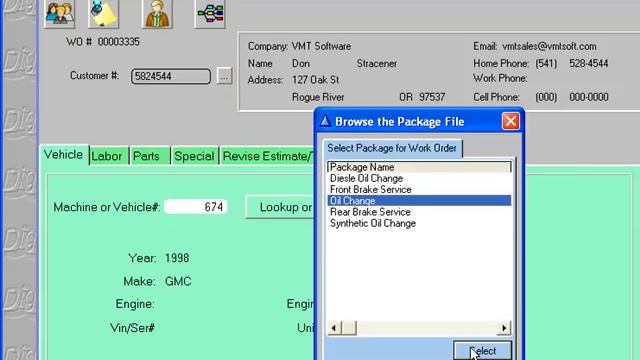The width and height of the screenshot is (640, 360).
Task: Open the Revise Estimate tab
Action: (x=267, y=156)
